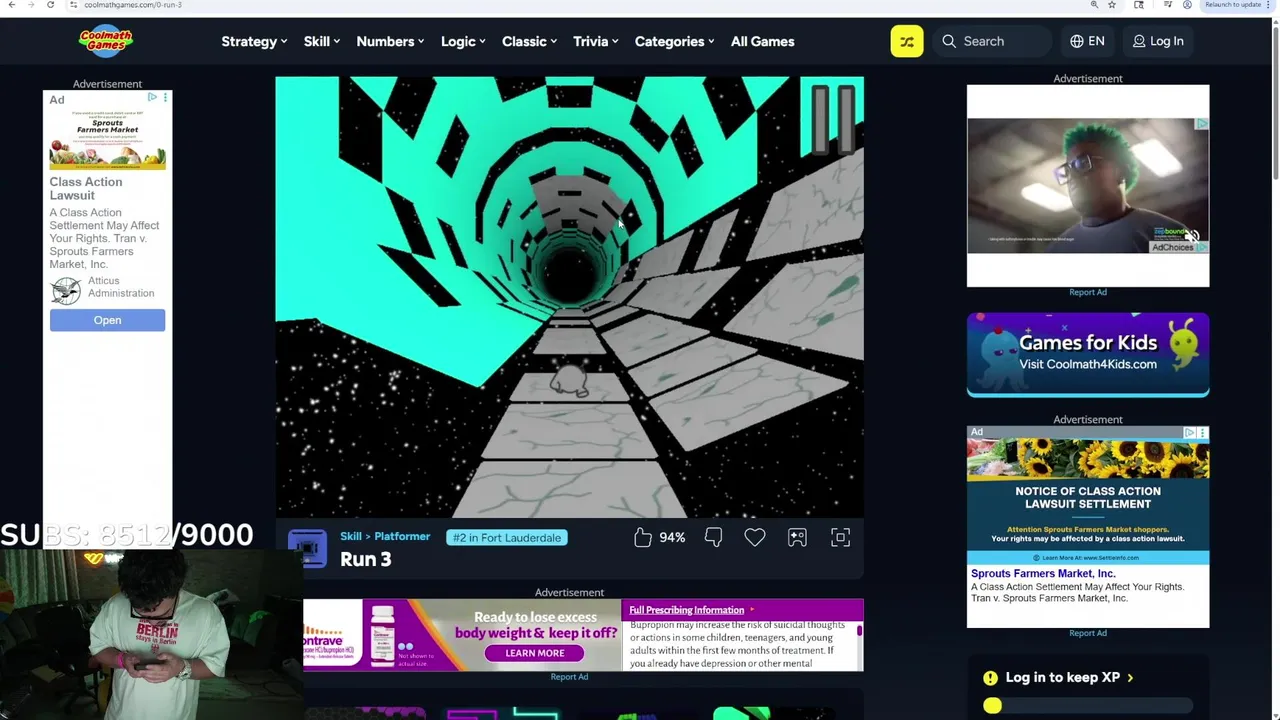
Task: Expand the Categories menu
Action: click(x=674, y=41)
